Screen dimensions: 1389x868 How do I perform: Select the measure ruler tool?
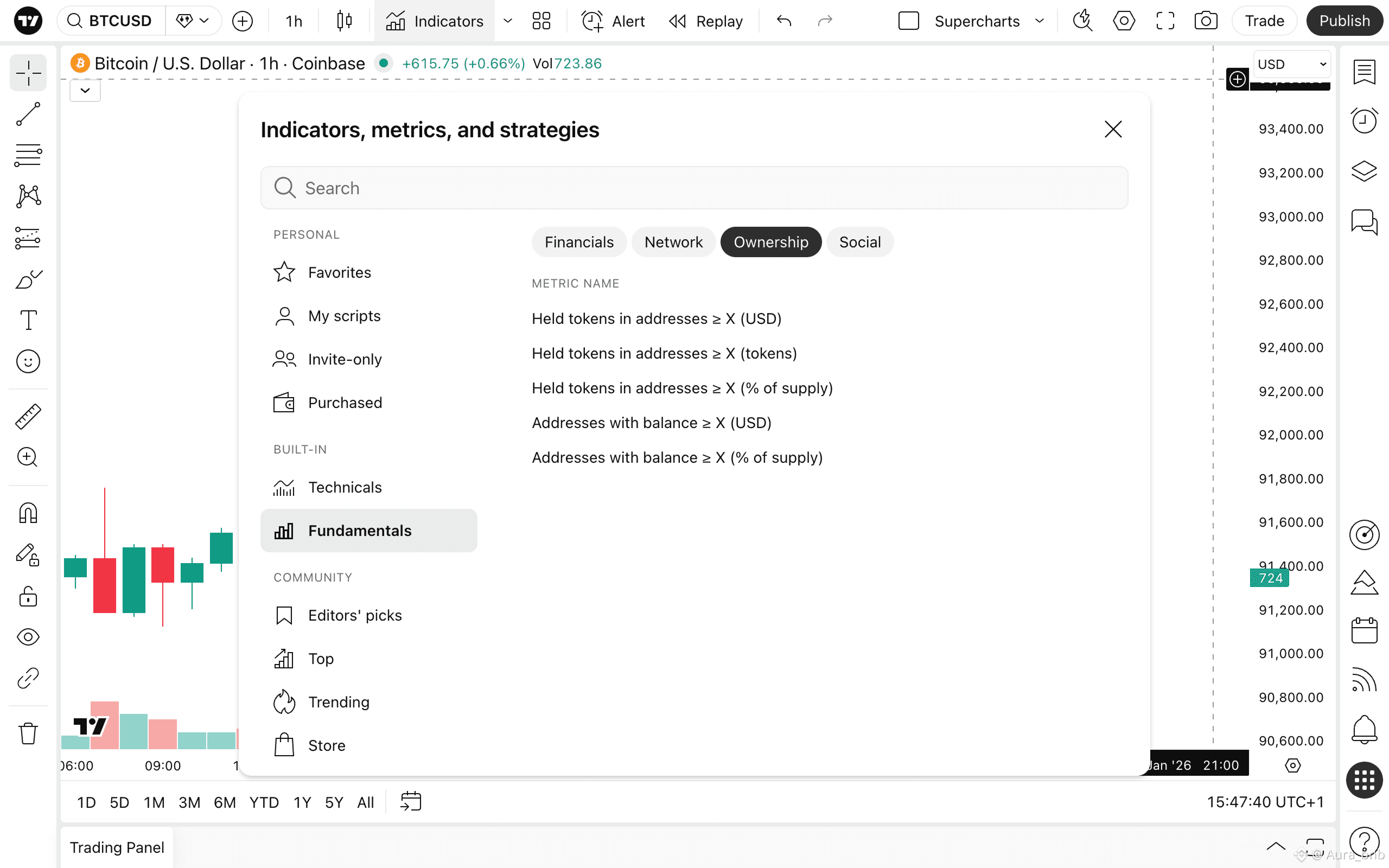coord(28,416)
